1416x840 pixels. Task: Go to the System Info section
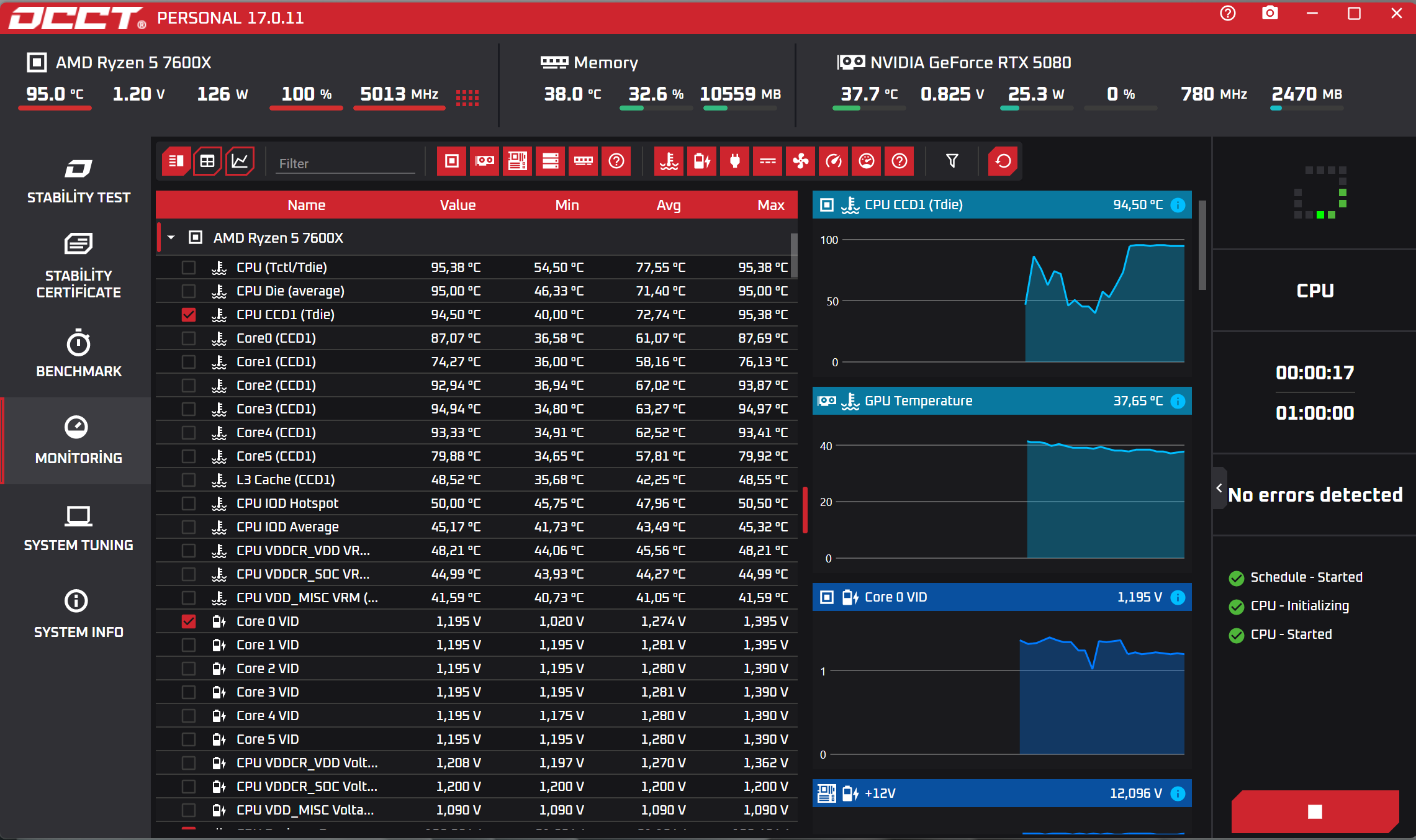pyautogui.click(x=78, y=615)
